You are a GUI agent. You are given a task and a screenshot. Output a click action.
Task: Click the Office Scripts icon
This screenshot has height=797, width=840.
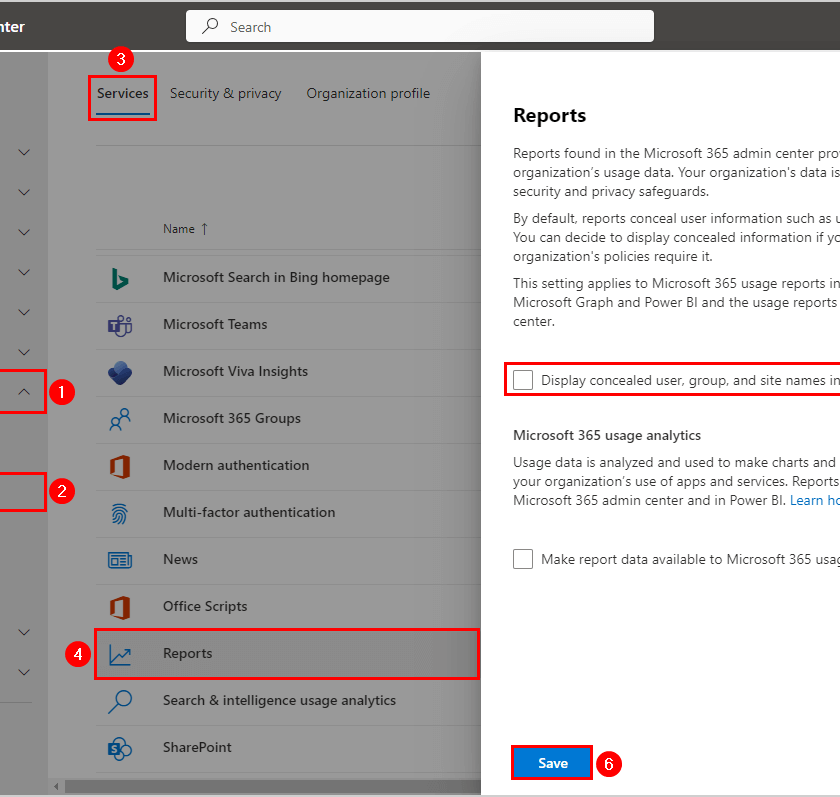tap(120, 607)
